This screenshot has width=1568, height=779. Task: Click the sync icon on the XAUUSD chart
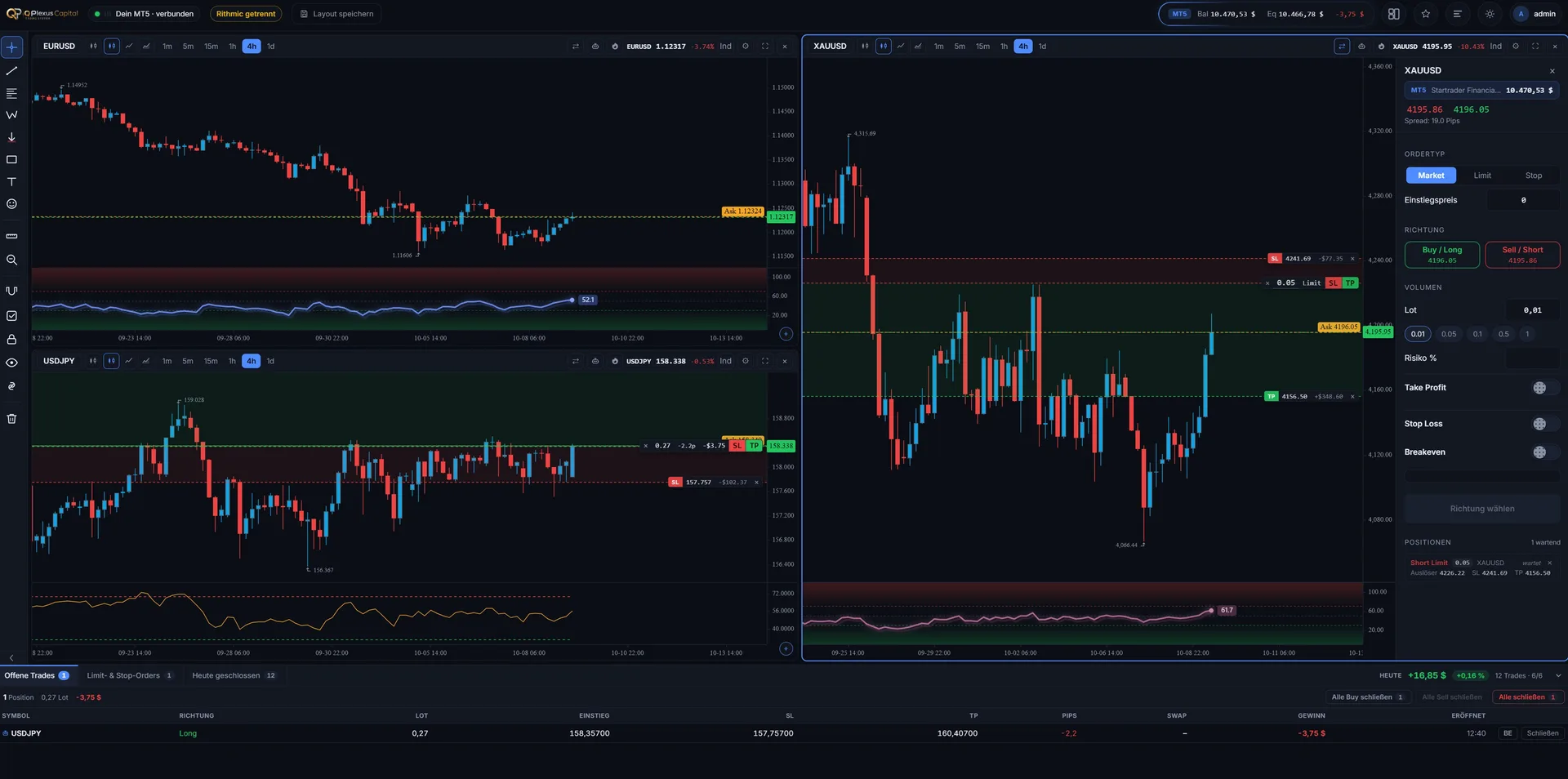tap(1342, 47)
